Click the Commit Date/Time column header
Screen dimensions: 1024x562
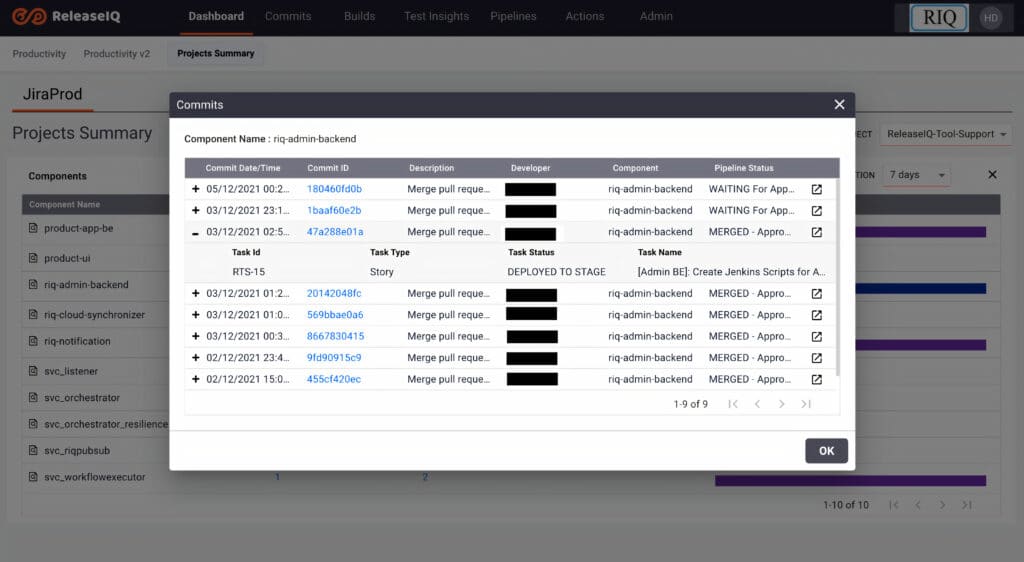pyautogui.click(x=242, y=168)
